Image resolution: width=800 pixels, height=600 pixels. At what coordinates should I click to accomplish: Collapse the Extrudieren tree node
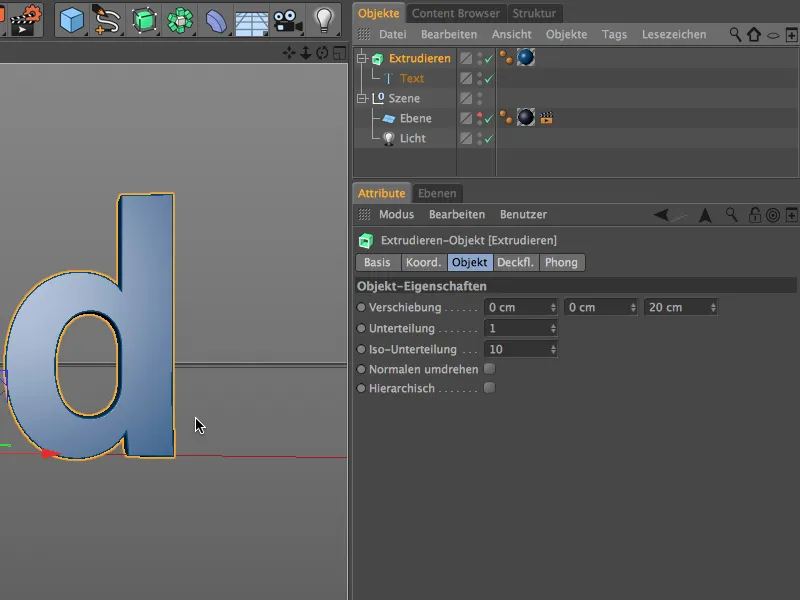[362, 58]
